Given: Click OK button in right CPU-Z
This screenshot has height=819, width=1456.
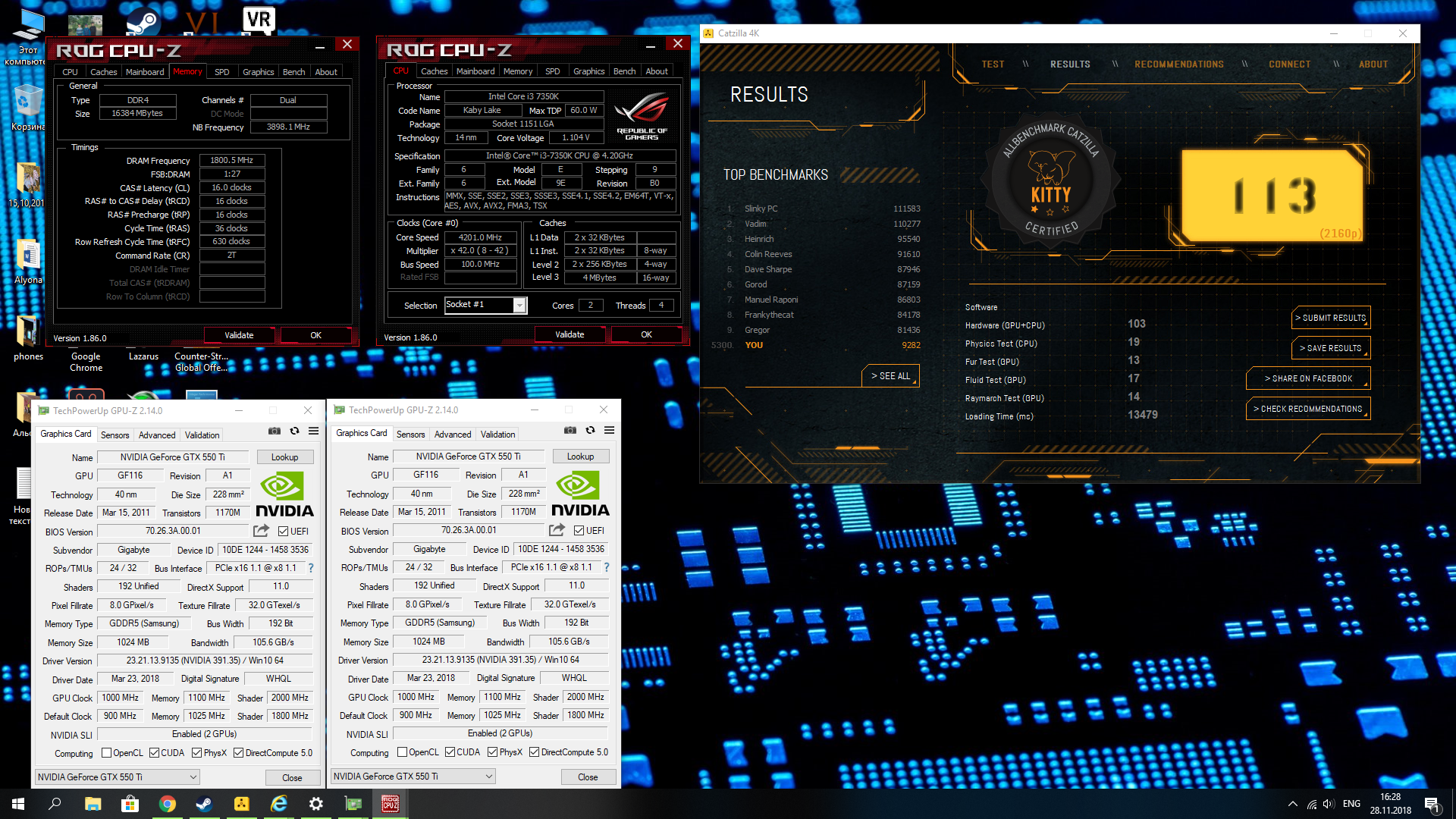Looking at the screenshot, I should tap(646, 334).
